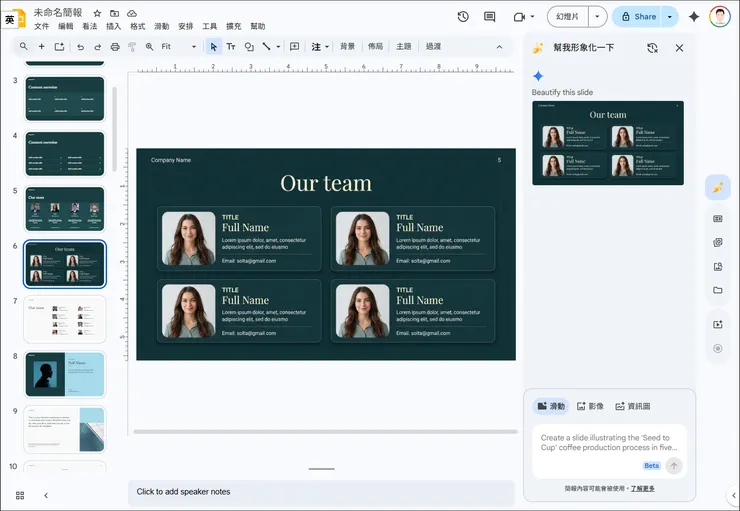Select slide 8 thumbnail in filmstrip
Viewport: 740px width, 511px height.
pyautogui.click(x=65, y=375)
